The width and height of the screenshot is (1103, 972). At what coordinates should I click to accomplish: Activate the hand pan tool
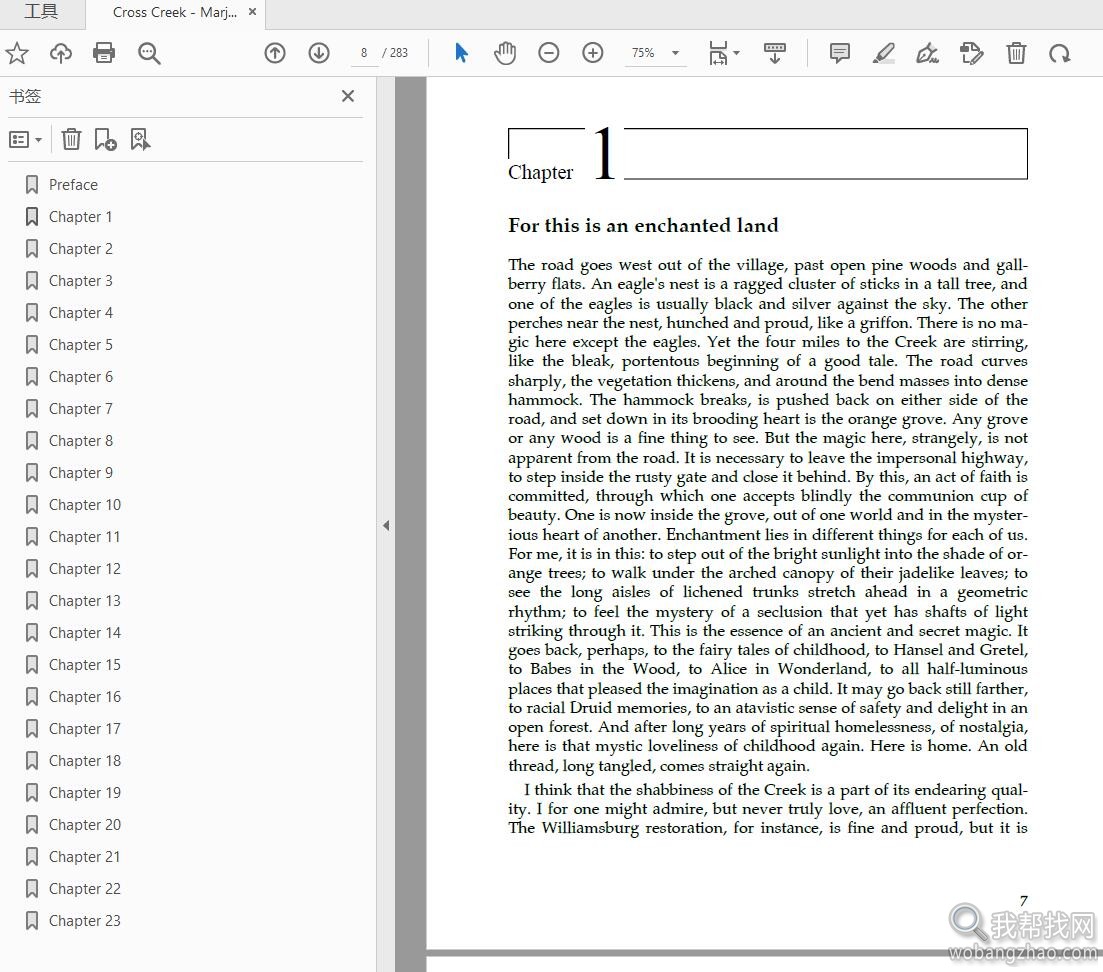504,53
